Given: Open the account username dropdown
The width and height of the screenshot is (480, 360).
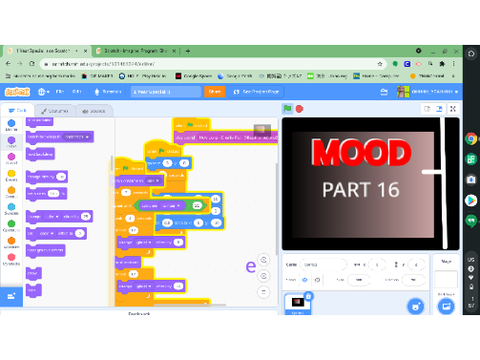Looking at the screenshot, I should [428, 92].
